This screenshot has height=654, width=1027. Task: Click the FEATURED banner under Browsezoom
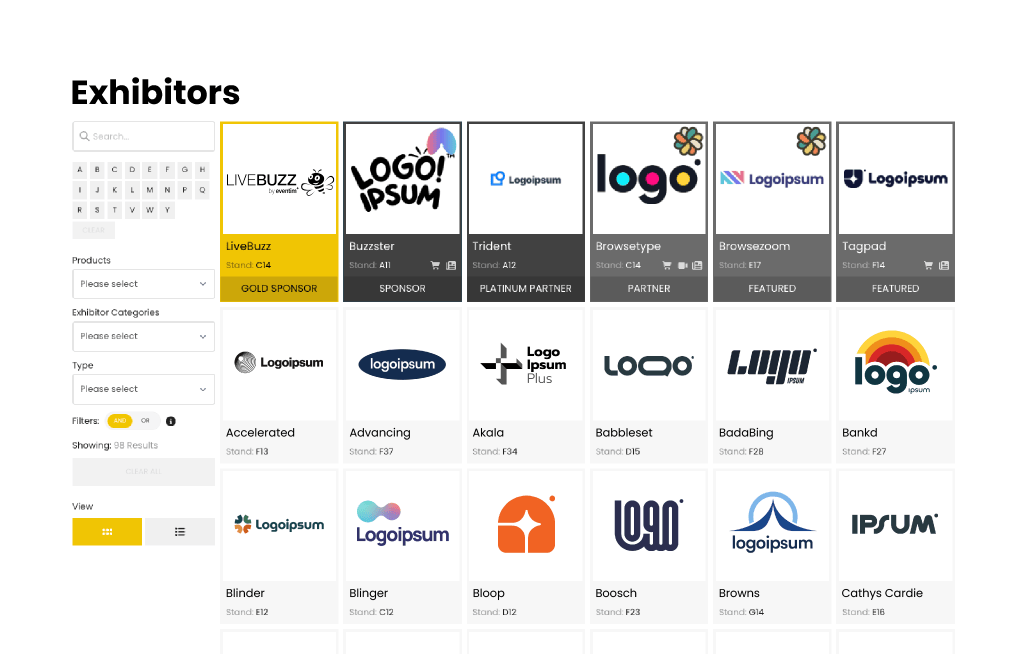pos(772,289)
